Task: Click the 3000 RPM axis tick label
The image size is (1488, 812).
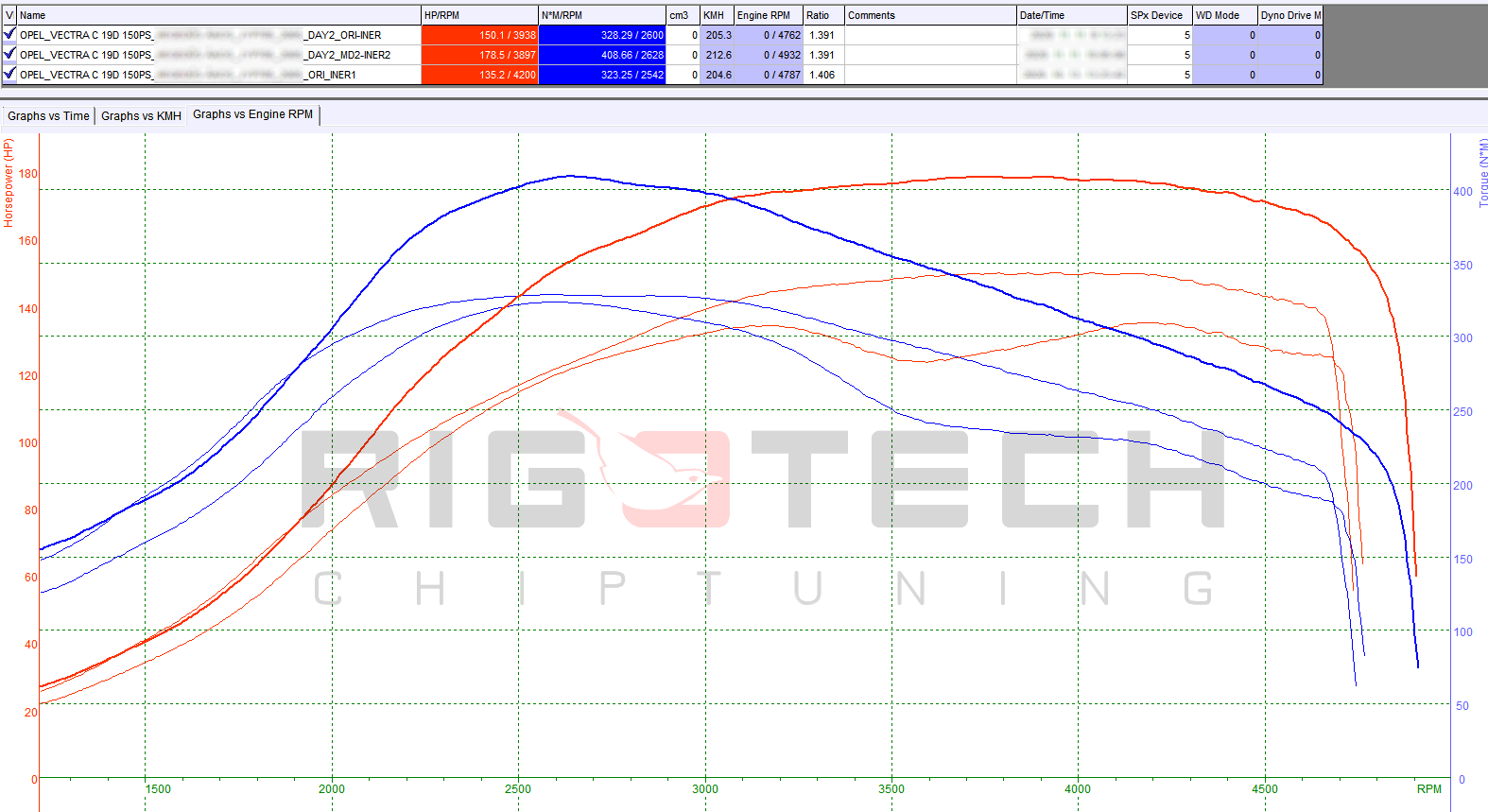Action: pos(705,789)
